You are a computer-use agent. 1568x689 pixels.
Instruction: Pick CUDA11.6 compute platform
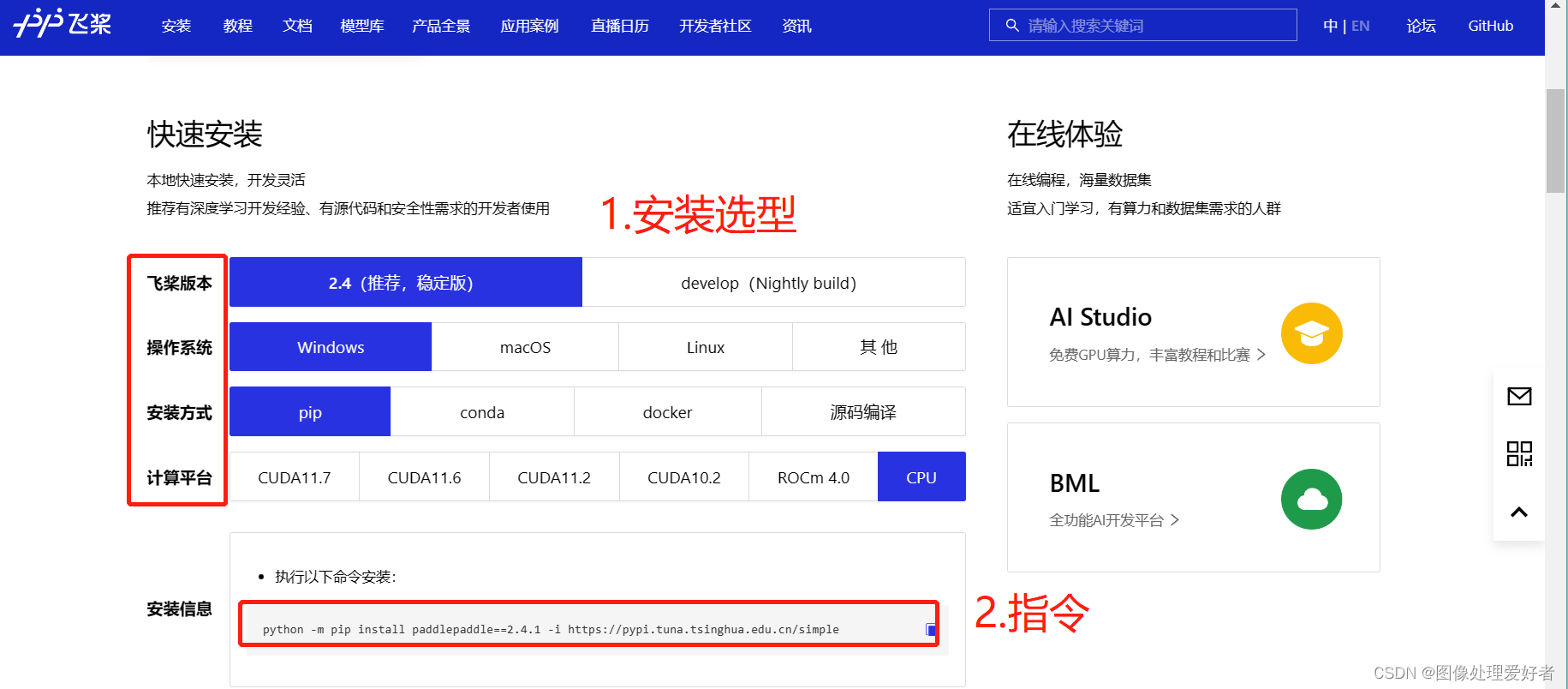click(424, 477)
